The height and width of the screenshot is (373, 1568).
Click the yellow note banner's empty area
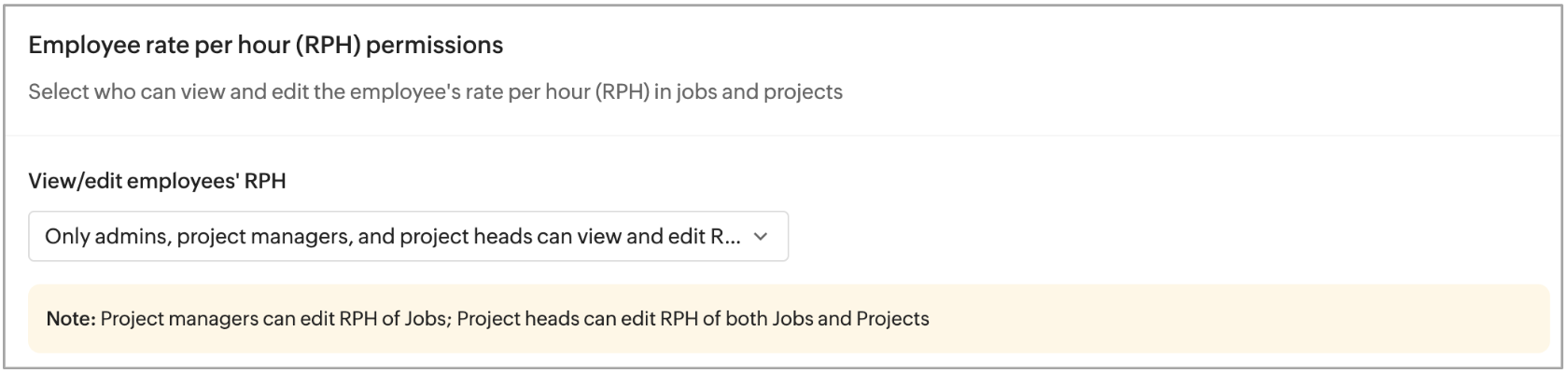tap(1213, 319)
